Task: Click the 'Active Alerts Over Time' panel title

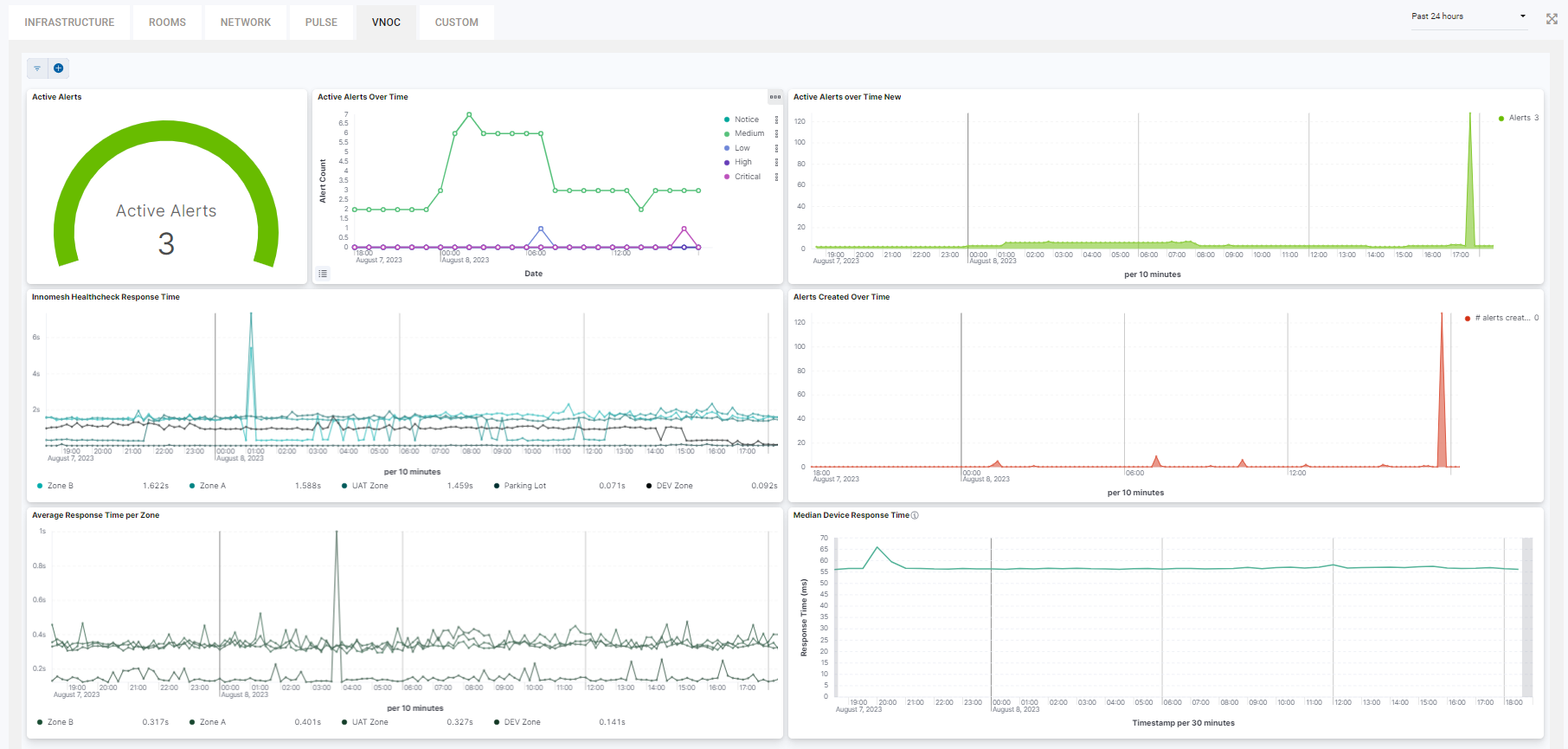Action: tap(363, 97)
